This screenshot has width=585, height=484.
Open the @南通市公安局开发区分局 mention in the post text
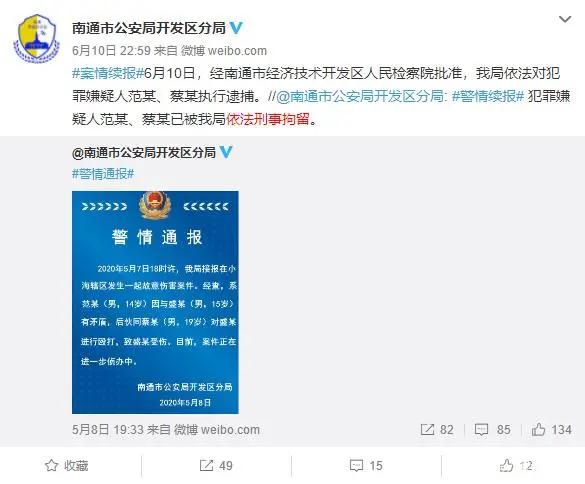360,96
